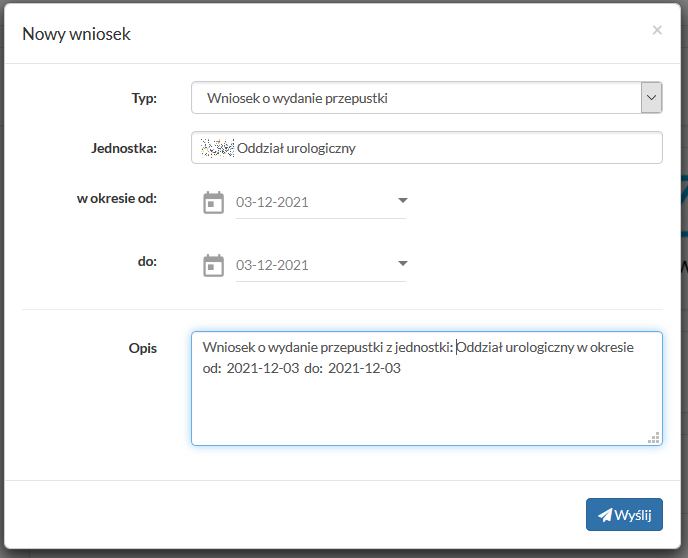Grab the Opis textarea resize handle
Viewport: 688px width, 558px height.
654,437
